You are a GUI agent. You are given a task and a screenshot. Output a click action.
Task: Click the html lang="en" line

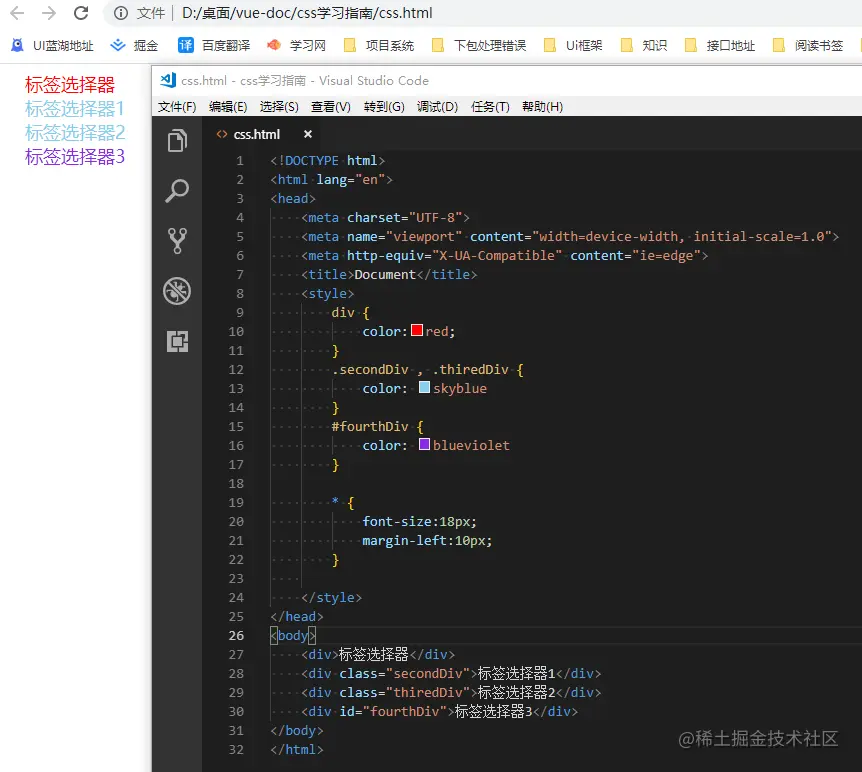point(331,179)
